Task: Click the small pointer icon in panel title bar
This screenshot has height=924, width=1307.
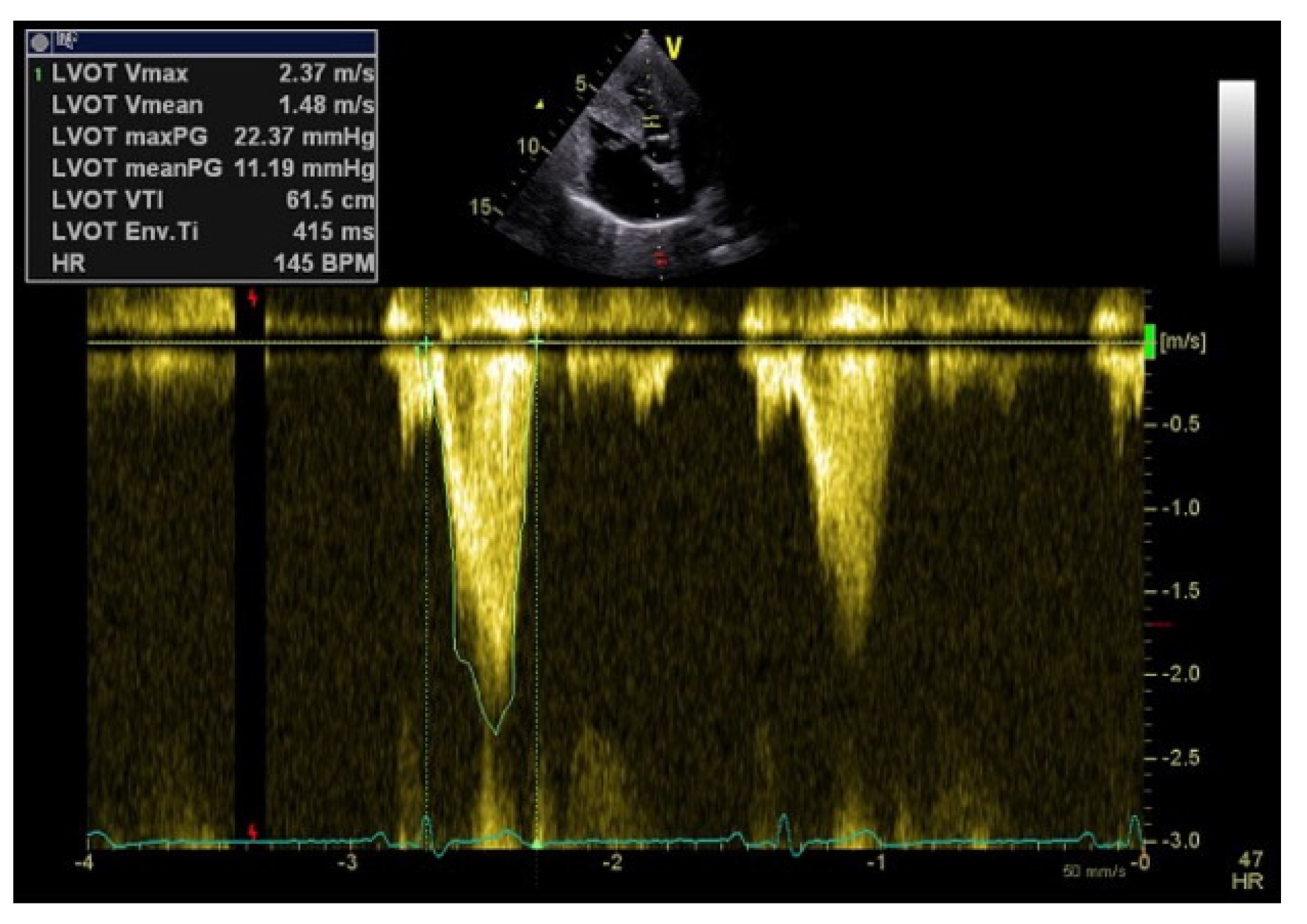Action: pyautogui.click(x=66, y=41)
